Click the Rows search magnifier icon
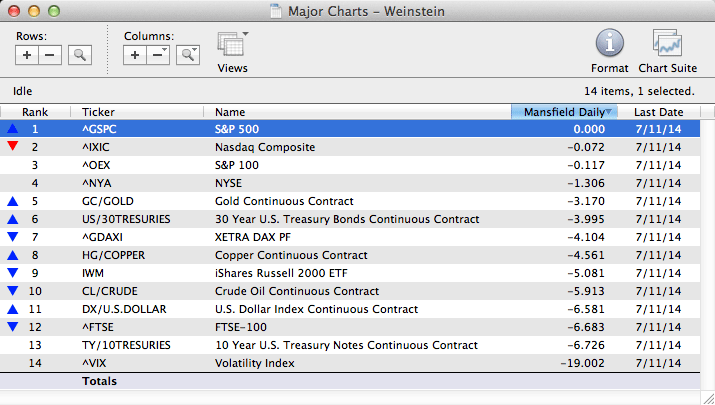This screenshot has height=405, width=715. (79, 55)
